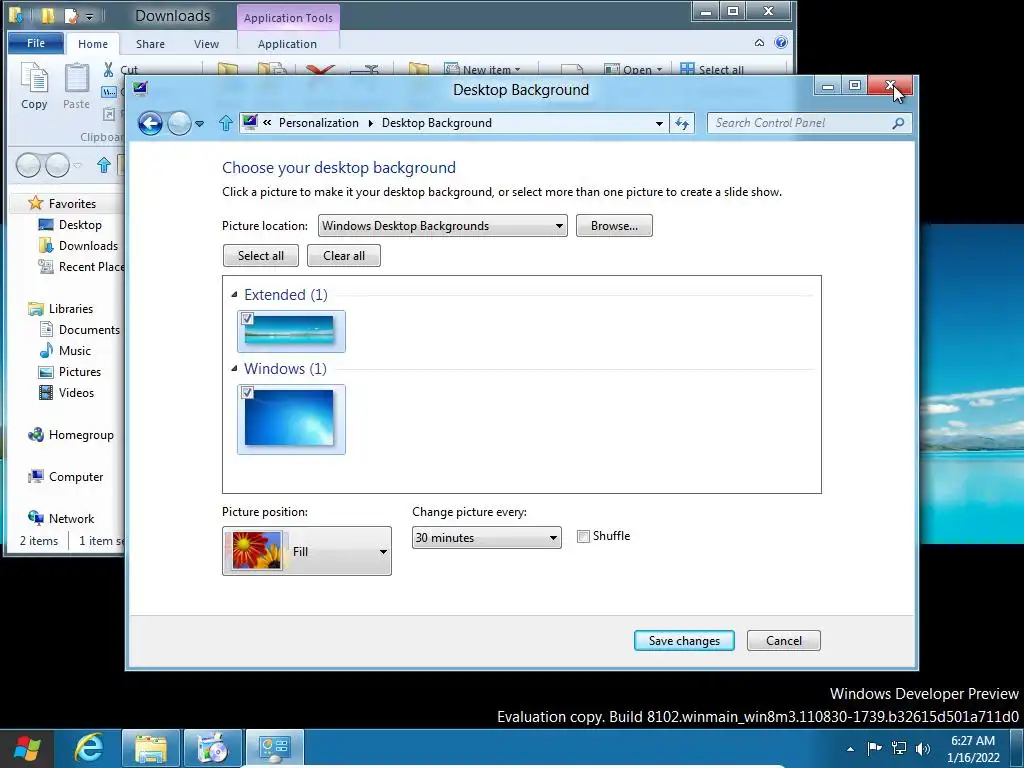Click the Control Panel taskbar icon
The width and height of the screenshot is (1024, 768).
[275, 748]
